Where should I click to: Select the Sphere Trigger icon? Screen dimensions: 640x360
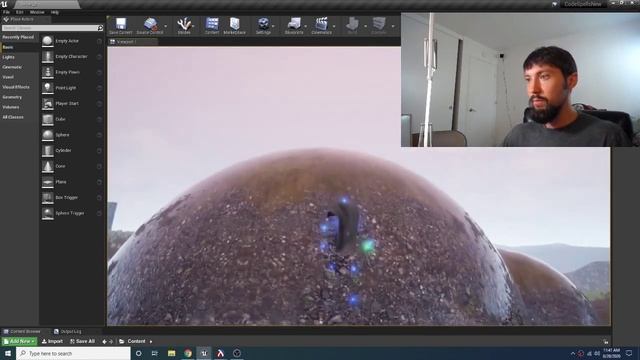pyautogui.click(x=48, y=213)
